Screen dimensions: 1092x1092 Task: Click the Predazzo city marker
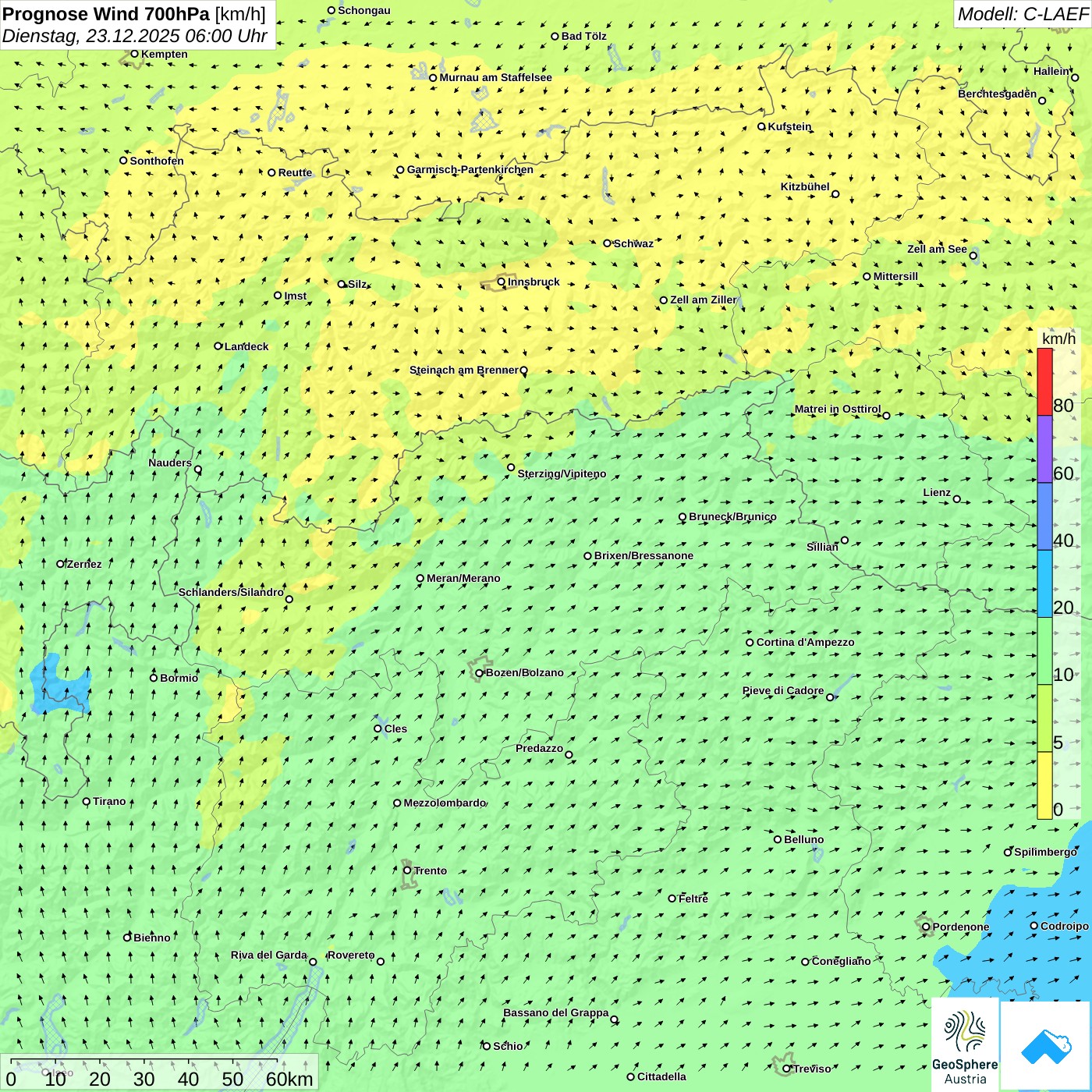coord(569,755)
